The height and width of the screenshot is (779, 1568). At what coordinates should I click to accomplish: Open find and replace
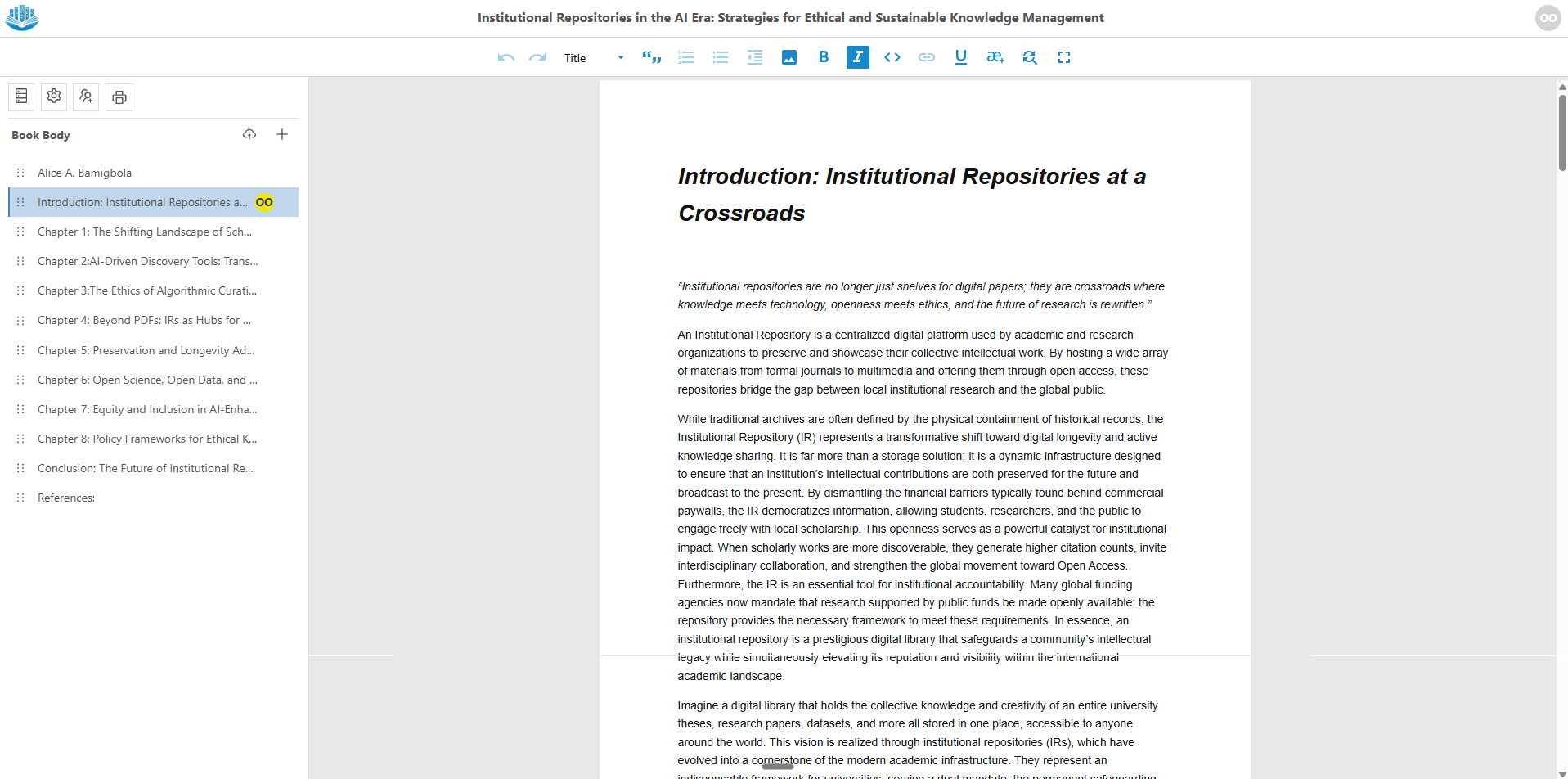[1029, 57]
